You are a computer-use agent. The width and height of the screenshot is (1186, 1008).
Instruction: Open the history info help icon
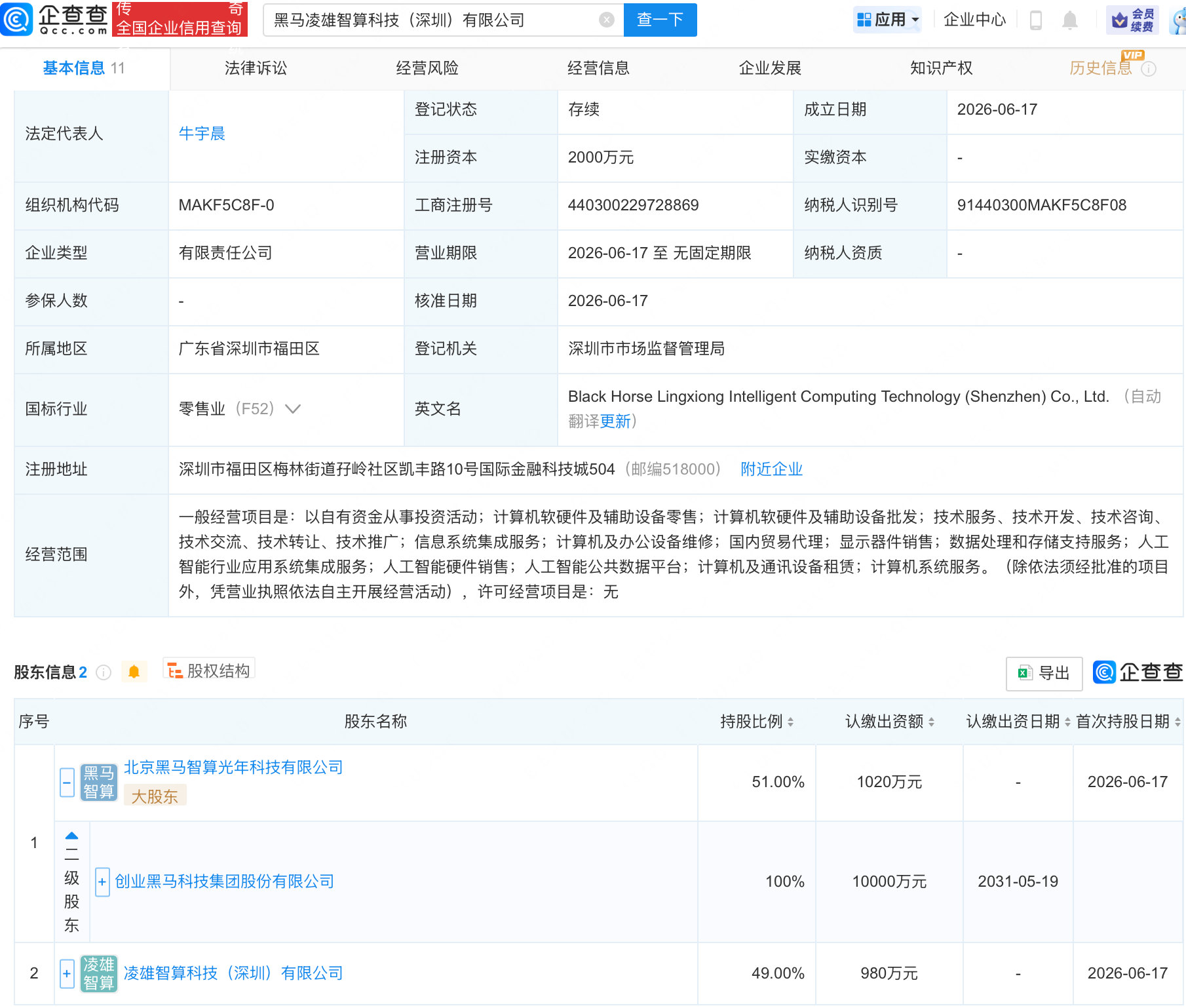click(1149, 69)
